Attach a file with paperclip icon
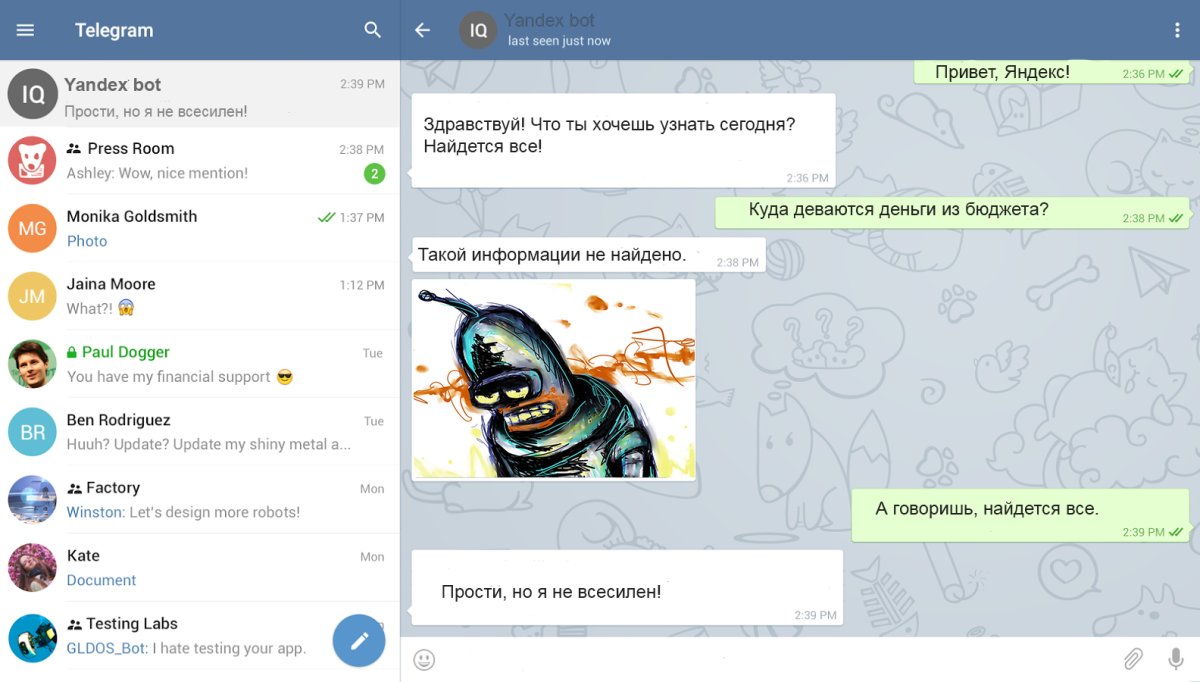This screenshot has height=682, width=1200. [x=1132, y=659]
